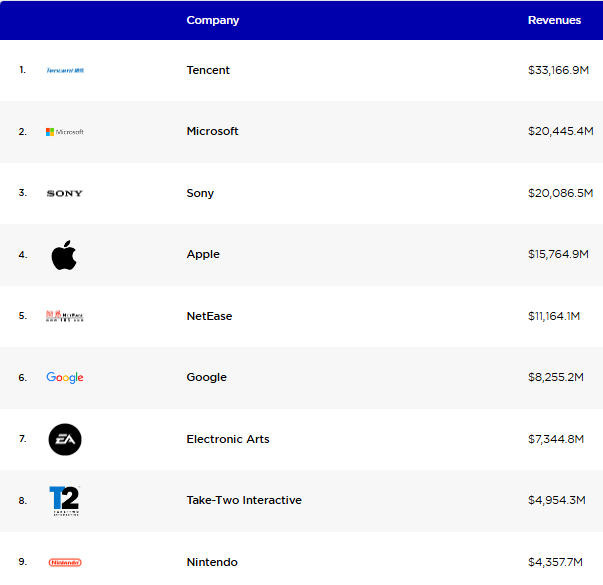
Task: Click the Tencent logo
Action: (65, 70)
